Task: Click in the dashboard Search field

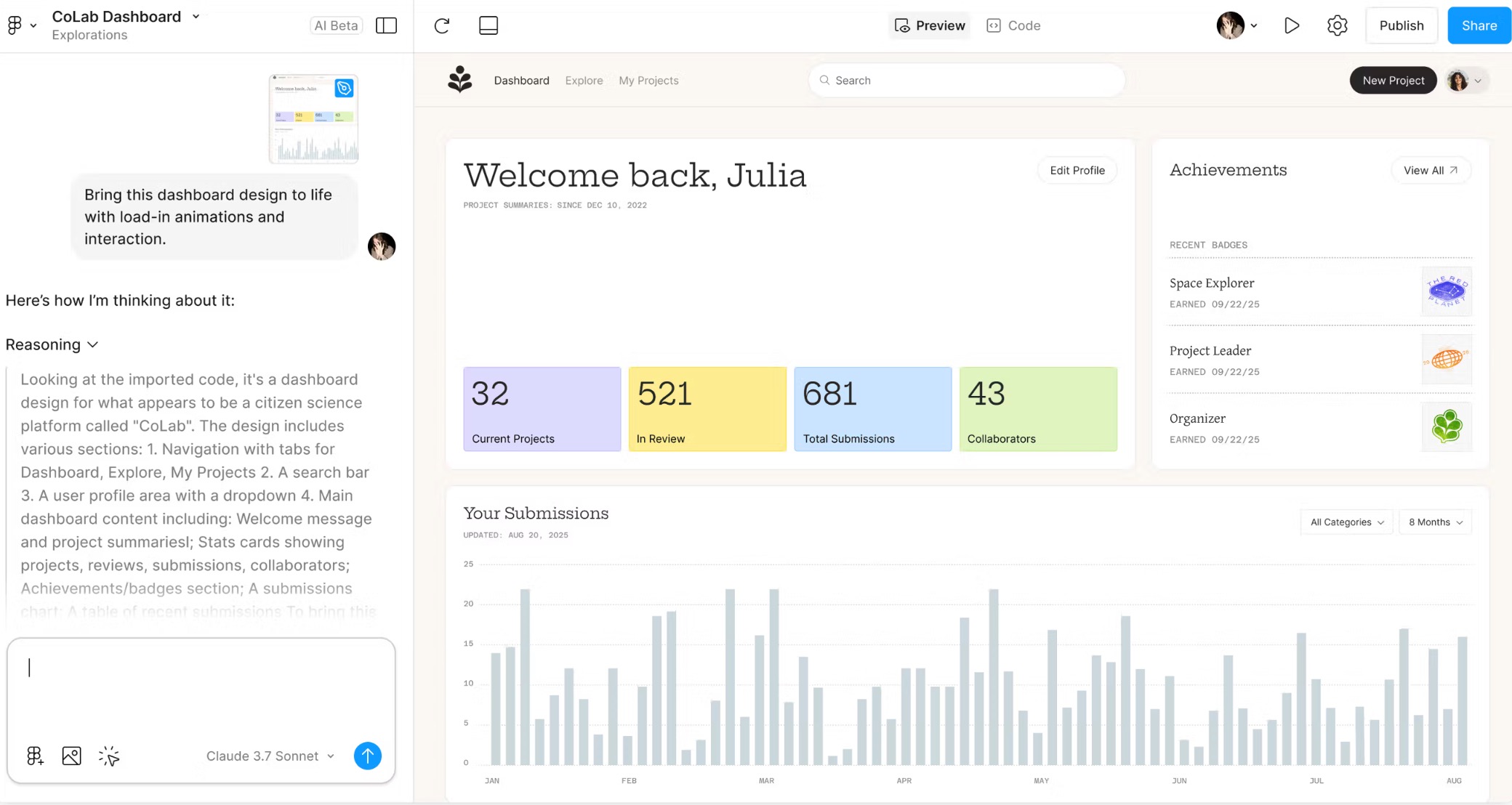Action: 967,81
